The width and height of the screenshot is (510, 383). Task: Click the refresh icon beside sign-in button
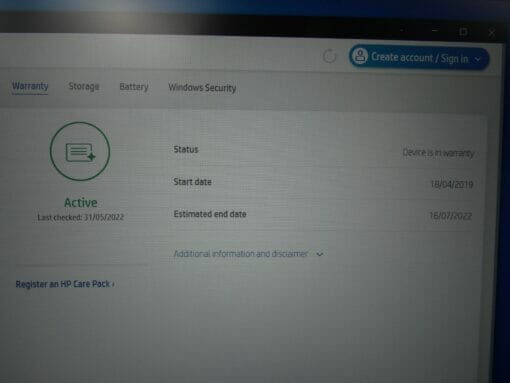pos(330,56)
